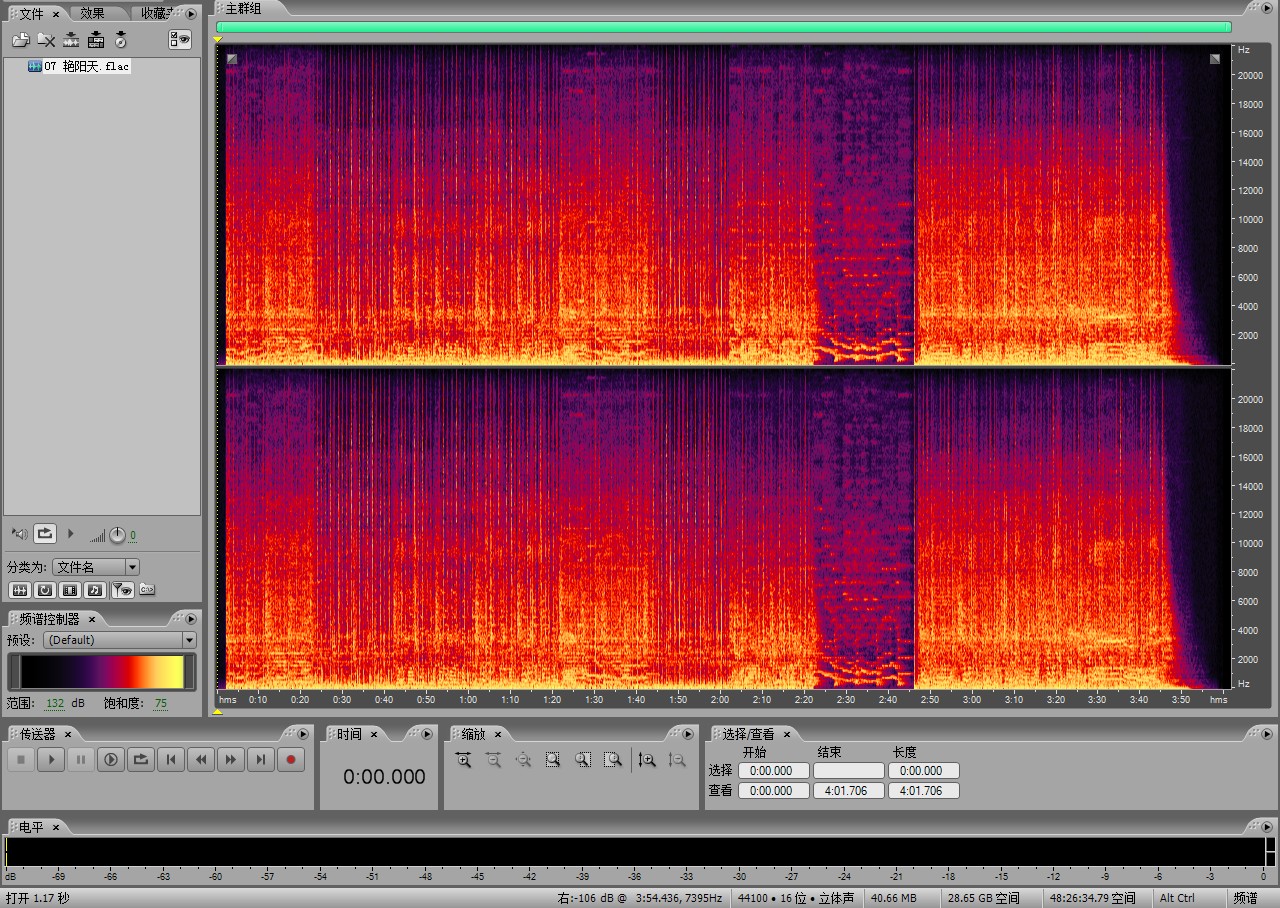Click the file preview play triangle
Screen dimensions: 1280x908
pyautogui.click(x=71, y=534)
